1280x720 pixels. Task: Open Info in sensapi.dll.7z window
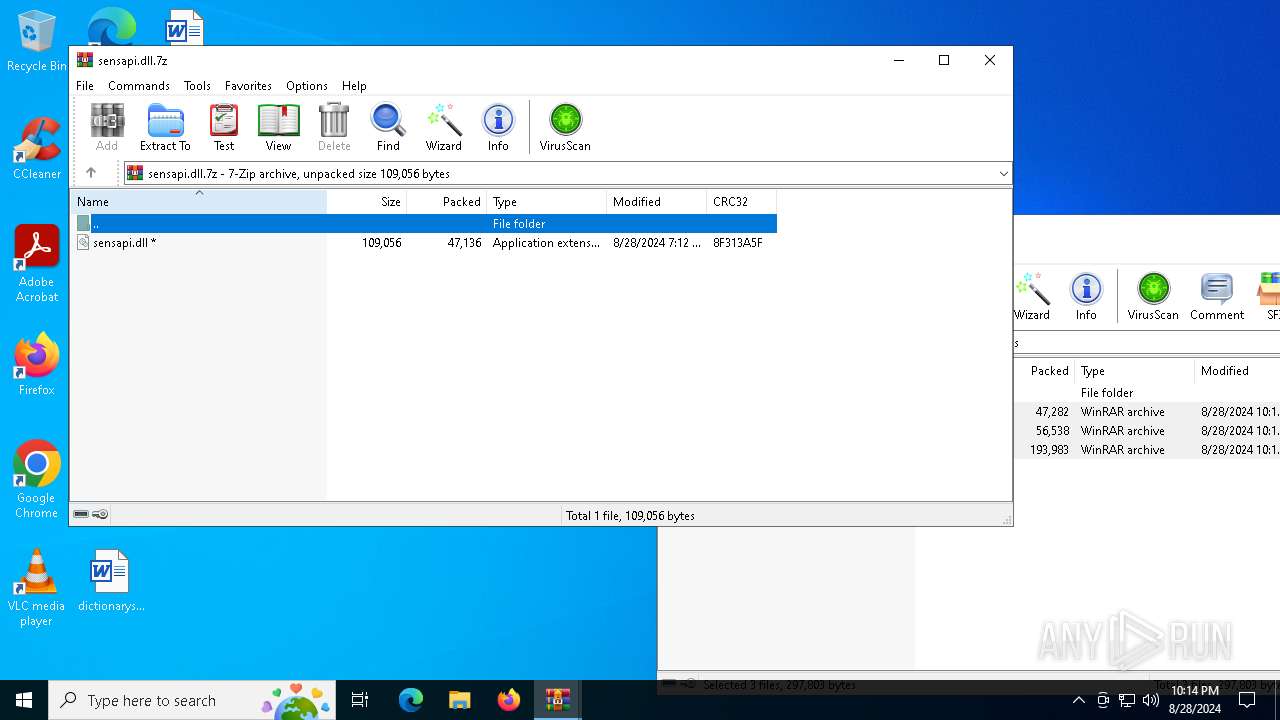pos(498,127)
